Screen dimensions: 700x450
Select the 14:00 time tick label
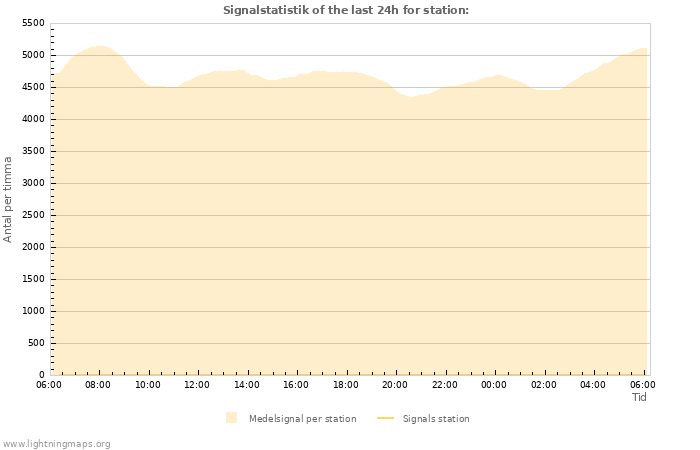[x=247, y=384]
